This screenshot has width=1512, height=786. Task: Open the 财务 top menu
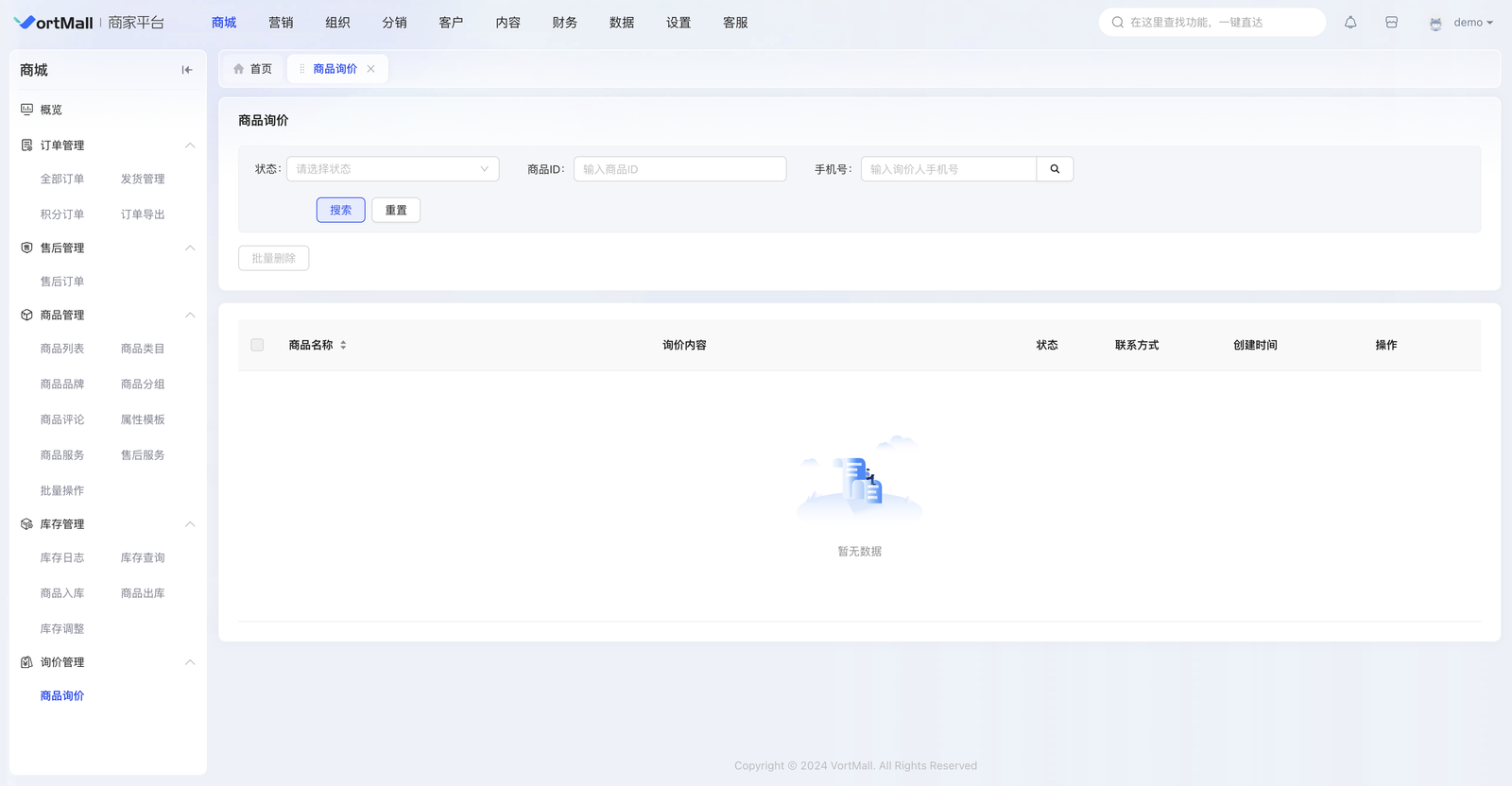click(564, 23)
